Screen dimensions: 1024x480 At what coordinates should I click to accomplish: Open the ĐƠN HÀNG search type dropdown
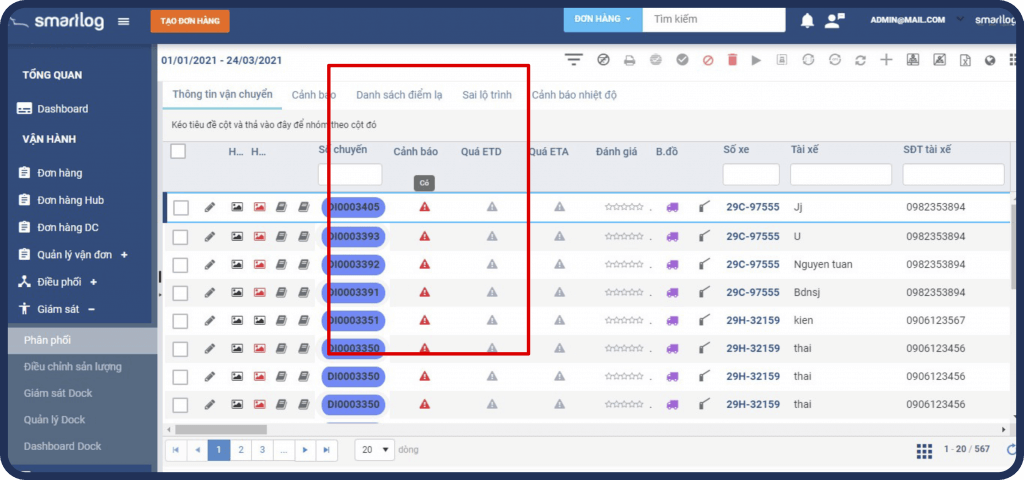[602, 19]
